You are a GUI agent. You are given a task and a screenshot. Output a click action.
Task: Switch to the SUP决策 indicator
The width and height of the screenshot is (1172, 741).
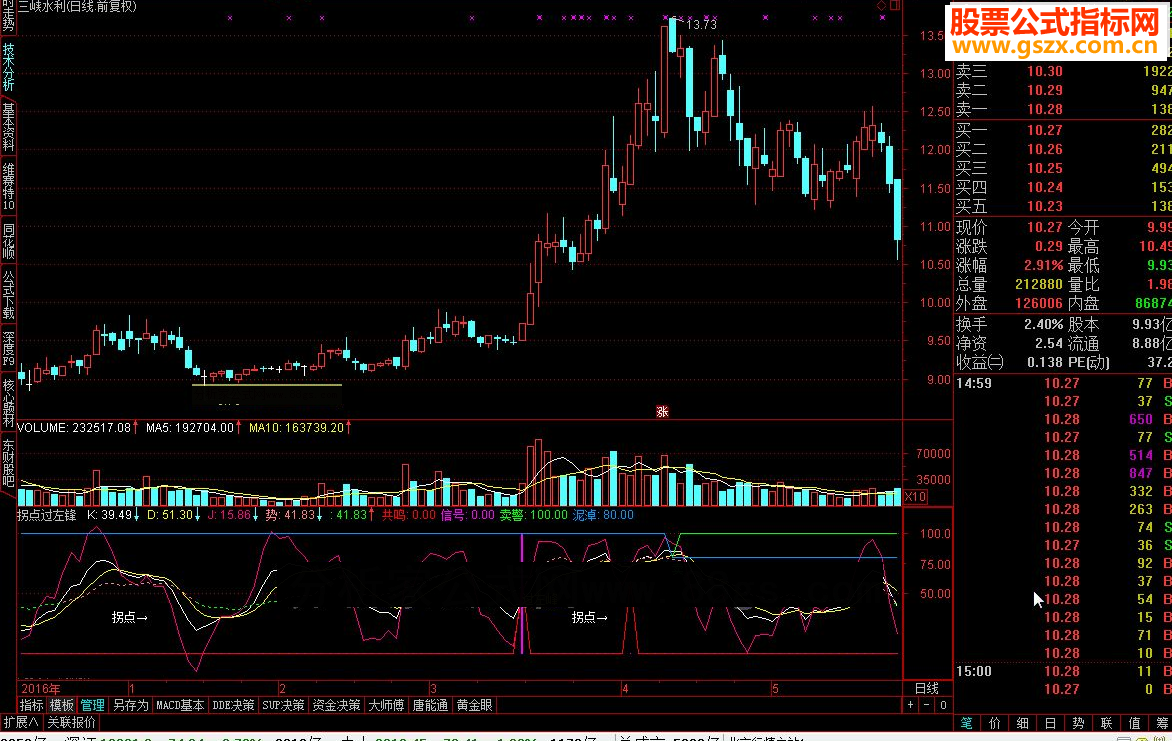pyautogui.click(x=283, y=705)
